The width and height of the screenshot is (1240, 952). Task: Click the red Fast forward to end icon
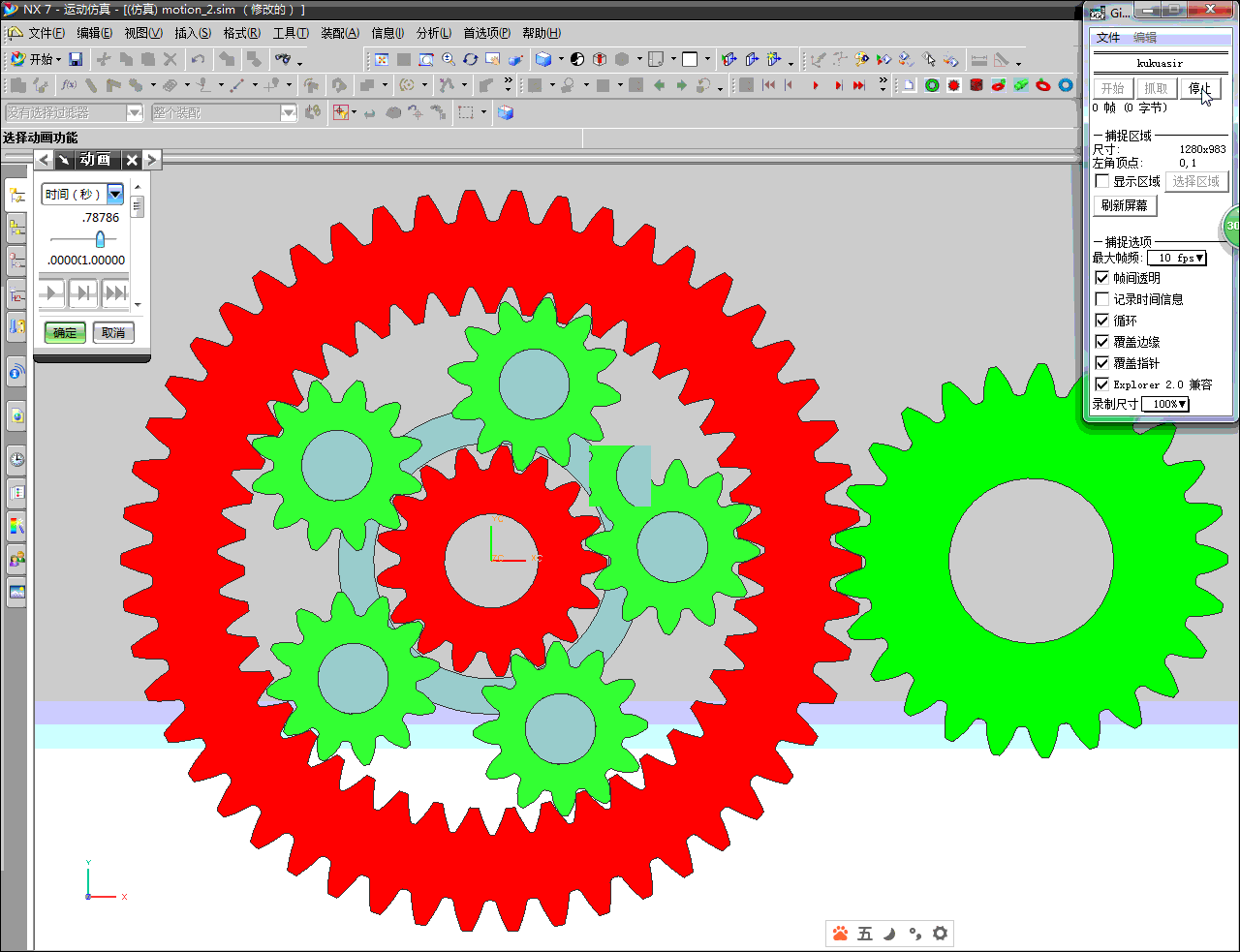859,85
